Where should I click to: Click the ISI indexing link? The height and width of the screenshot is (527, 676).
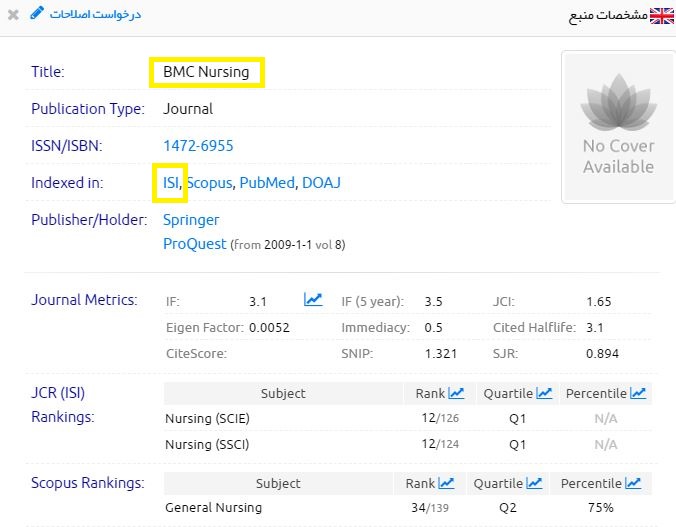[x=171, y=183]
